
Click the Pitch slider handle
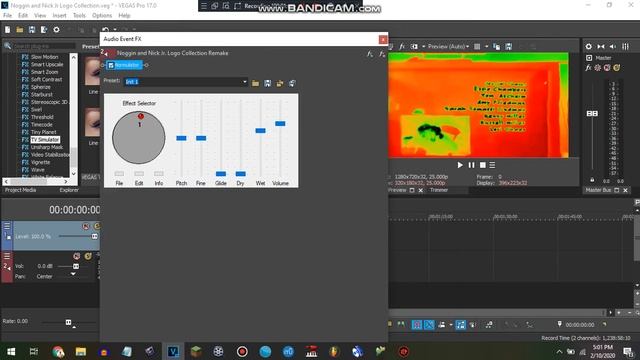point(181,138)
